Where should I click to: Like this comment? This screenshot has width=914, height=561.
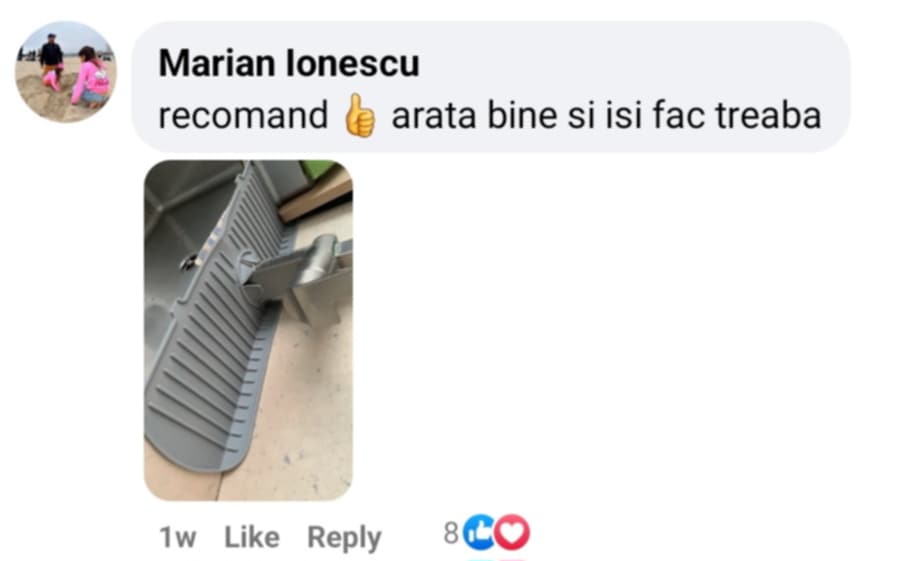(252, 537)
